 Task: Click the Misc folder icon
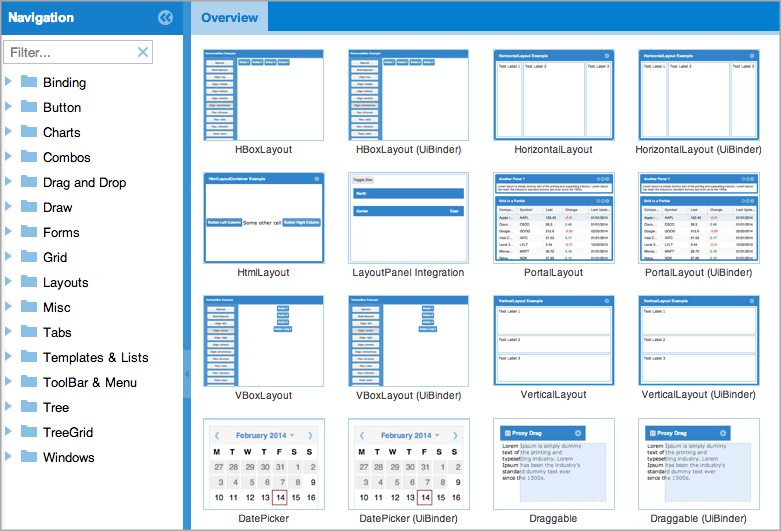click(x=29, y=306)
